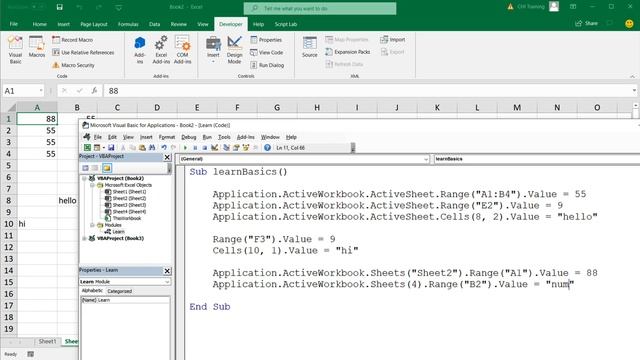
Task: Open the Script Lab ribbon tab
Action: coord(286,24)
